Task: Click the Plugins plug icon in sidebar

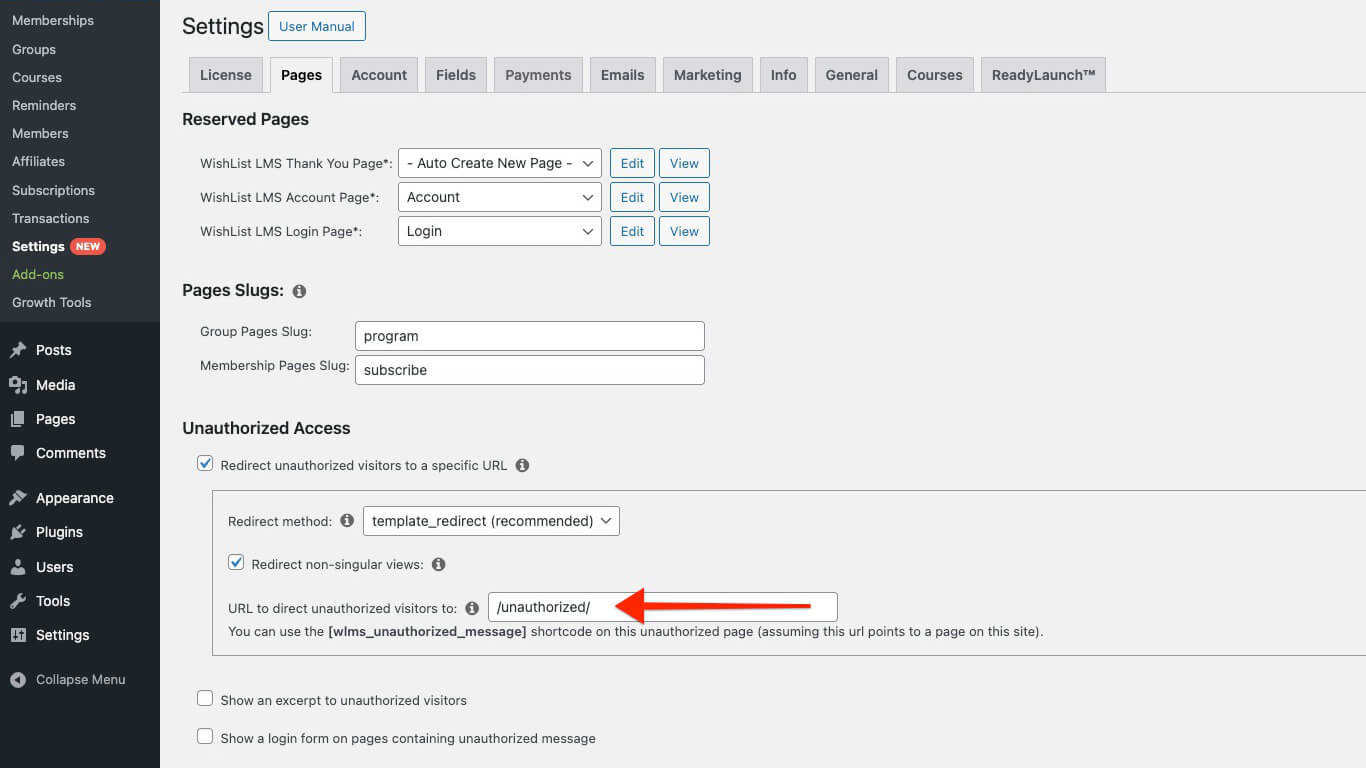Action: tap(18, 532)
